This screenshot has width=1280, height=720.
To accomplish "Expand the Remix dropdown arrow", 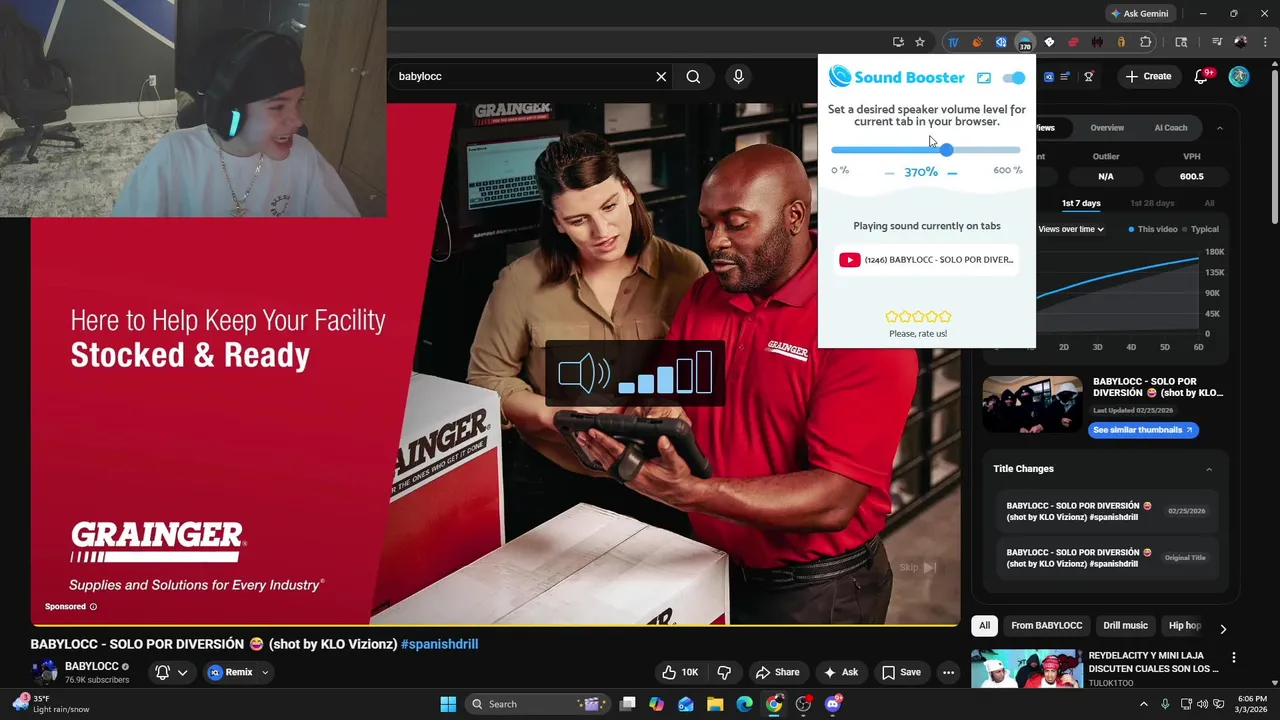I will click(265, 672).
